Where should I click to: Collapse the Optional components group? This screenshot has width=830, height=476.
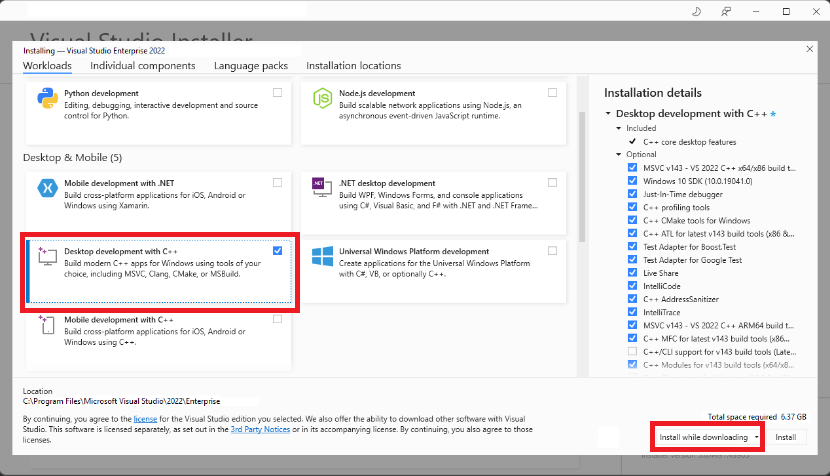(618, 154)
